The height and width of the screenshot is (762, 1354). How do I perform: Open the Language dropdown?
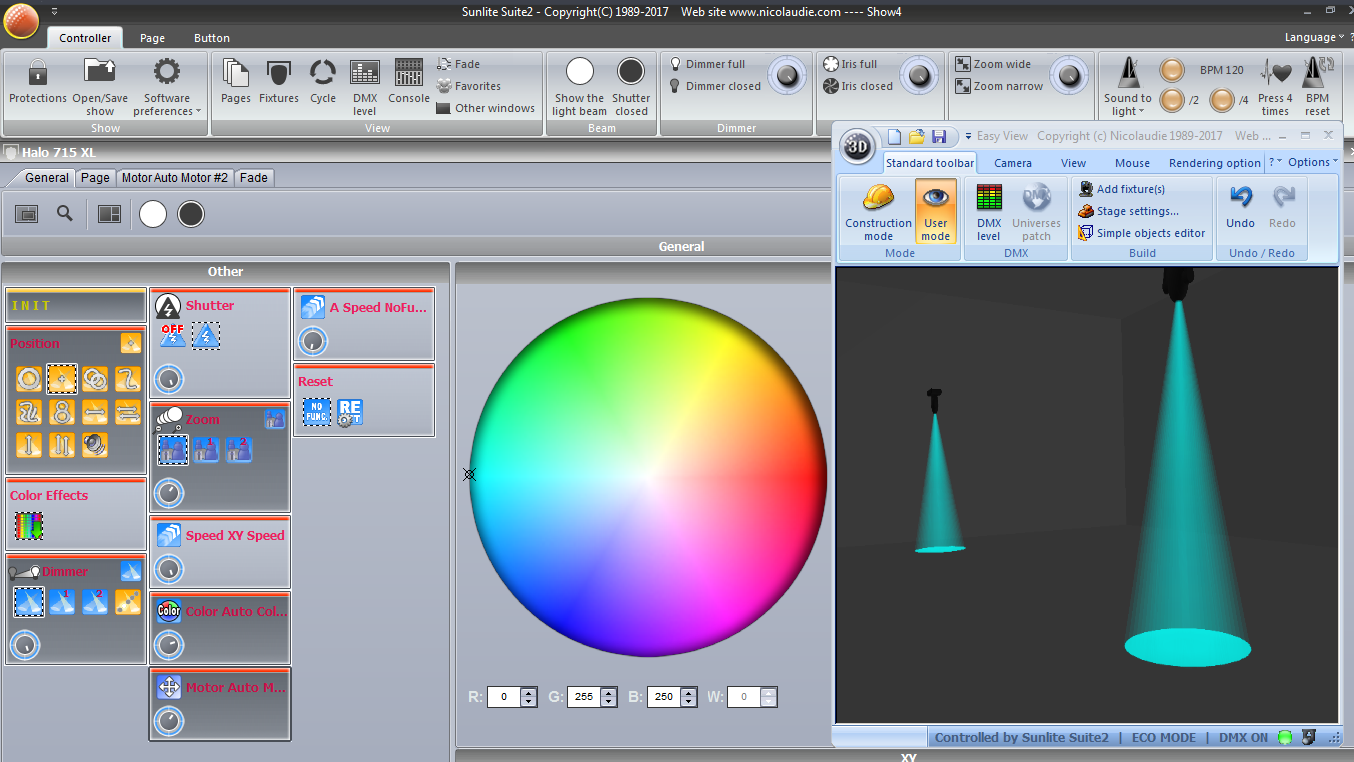coord(1314,37)
